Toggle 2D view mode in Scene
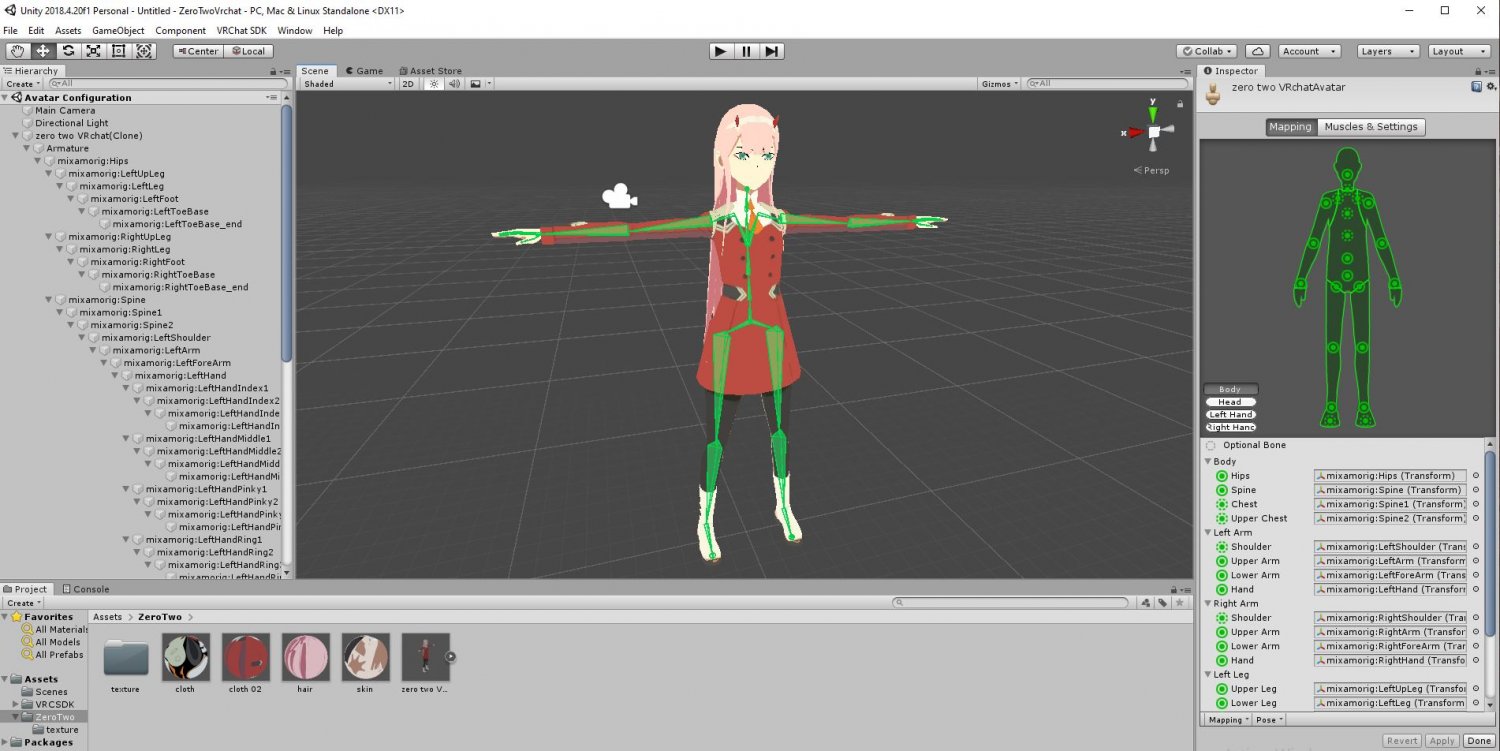This screenshot has width=1500, height=751. 408,84
